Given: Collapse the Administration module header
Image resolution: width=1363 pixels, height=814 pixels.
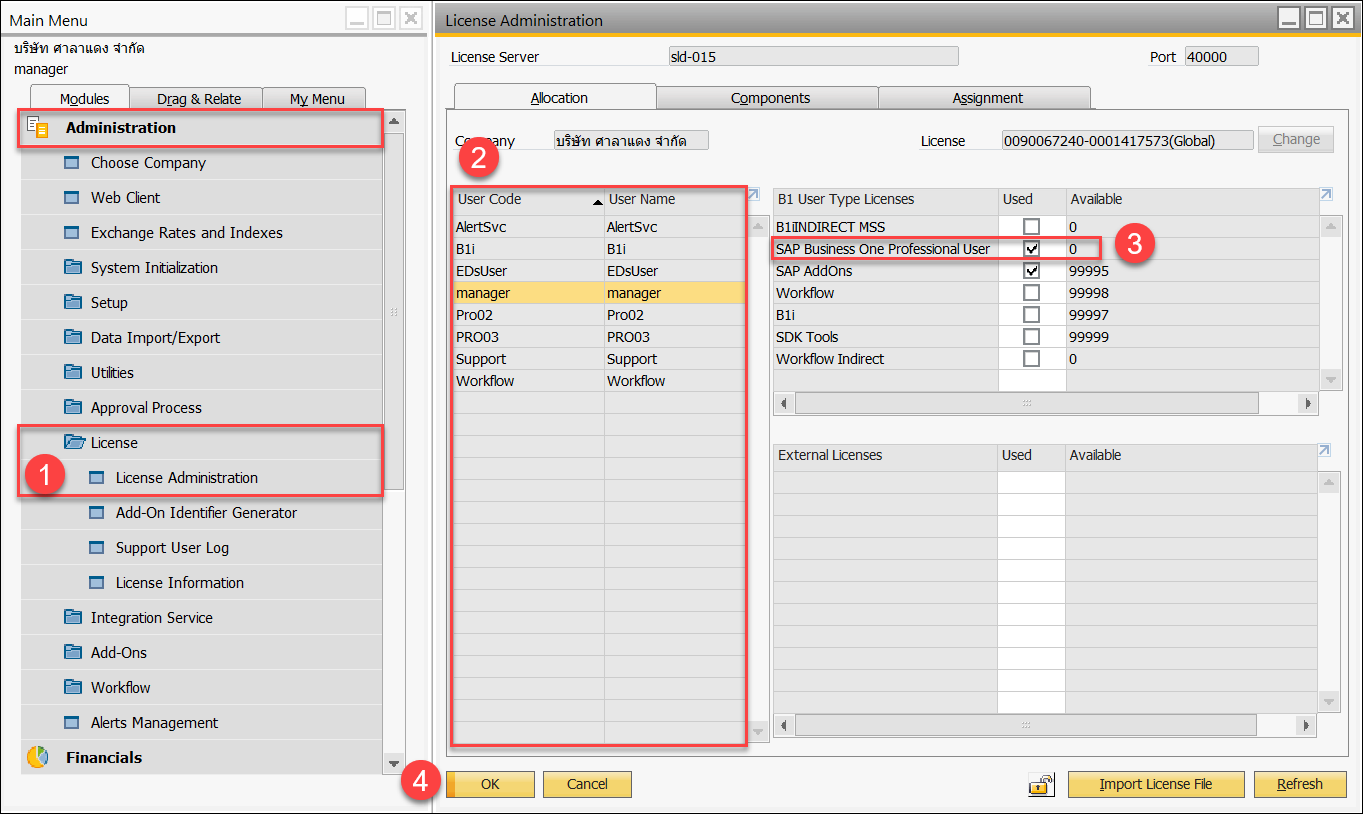Looking at the screenshot, I should point(201,128).
